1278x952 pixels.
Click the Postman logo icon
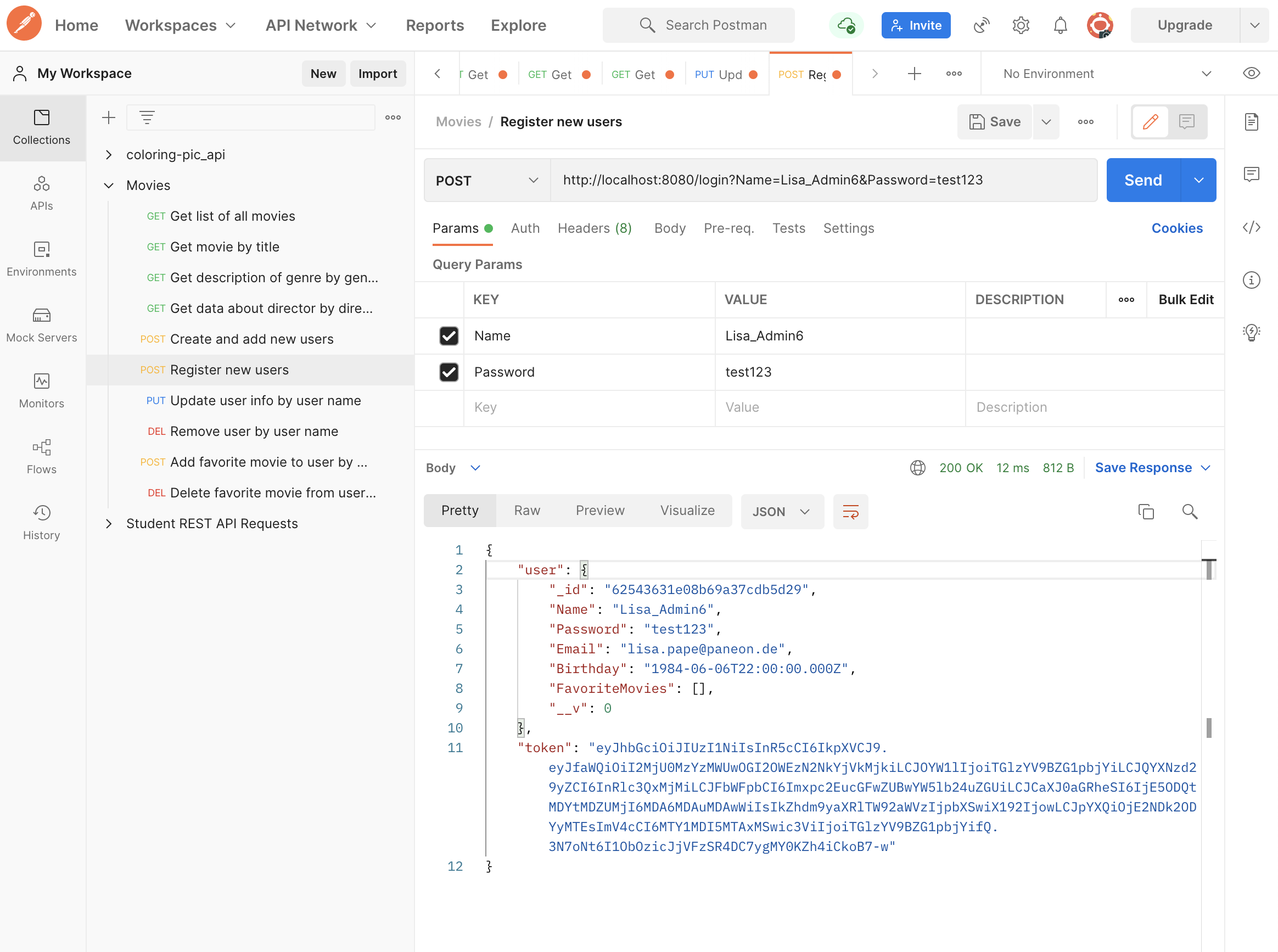click(24, 24)
